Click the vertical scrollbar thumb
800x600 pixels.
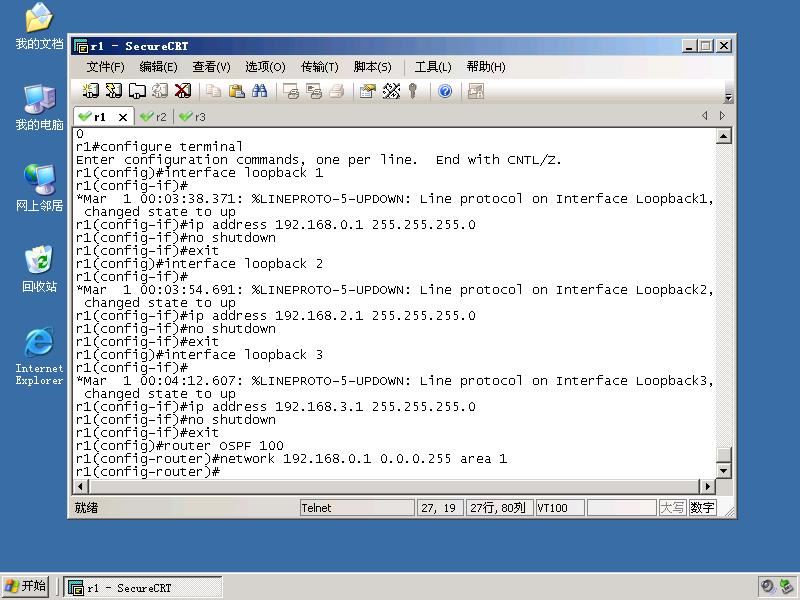[723, 455]
